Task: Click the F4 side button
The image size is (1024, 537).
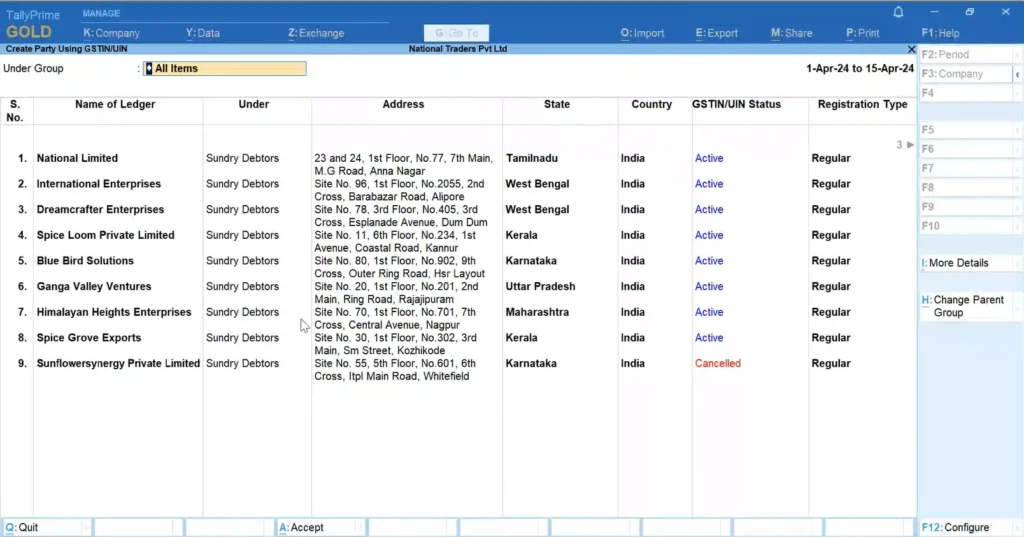Action: 969,93
